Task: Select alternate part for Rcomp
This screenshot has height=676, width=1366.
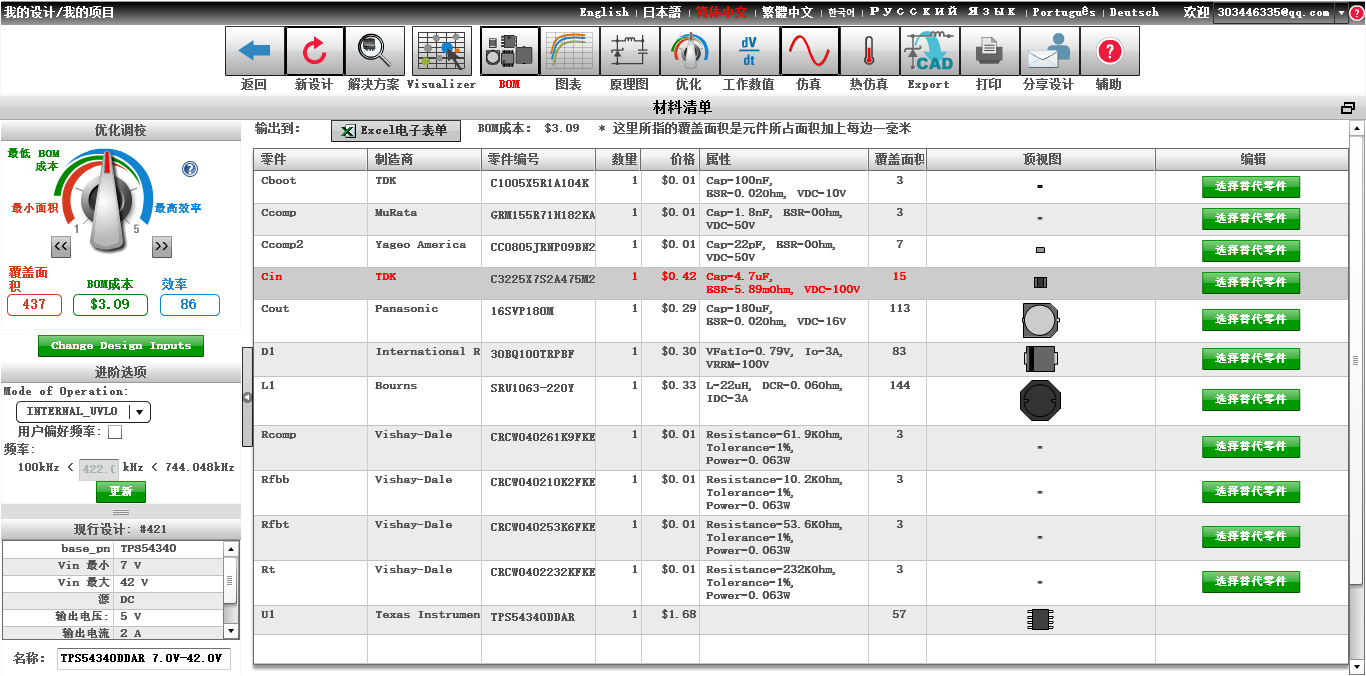Action: click(x=1251, y=446)
